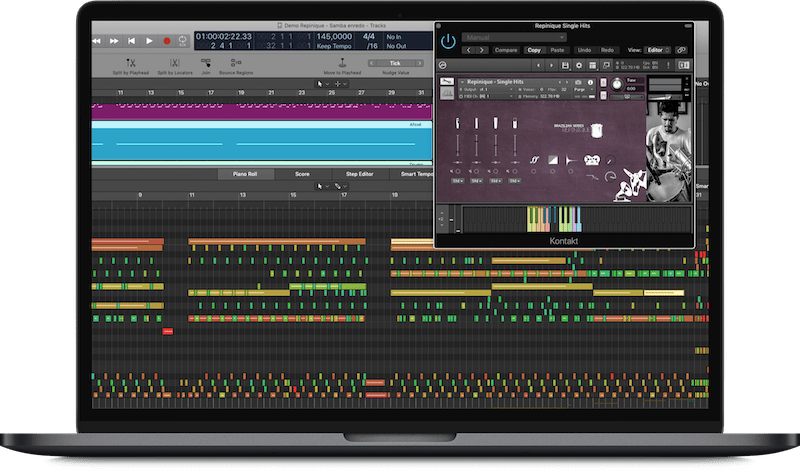This screenshot has height=471, width=800.
Task: Click the Move to Playhead icon
Action: (x=342, y=63)
